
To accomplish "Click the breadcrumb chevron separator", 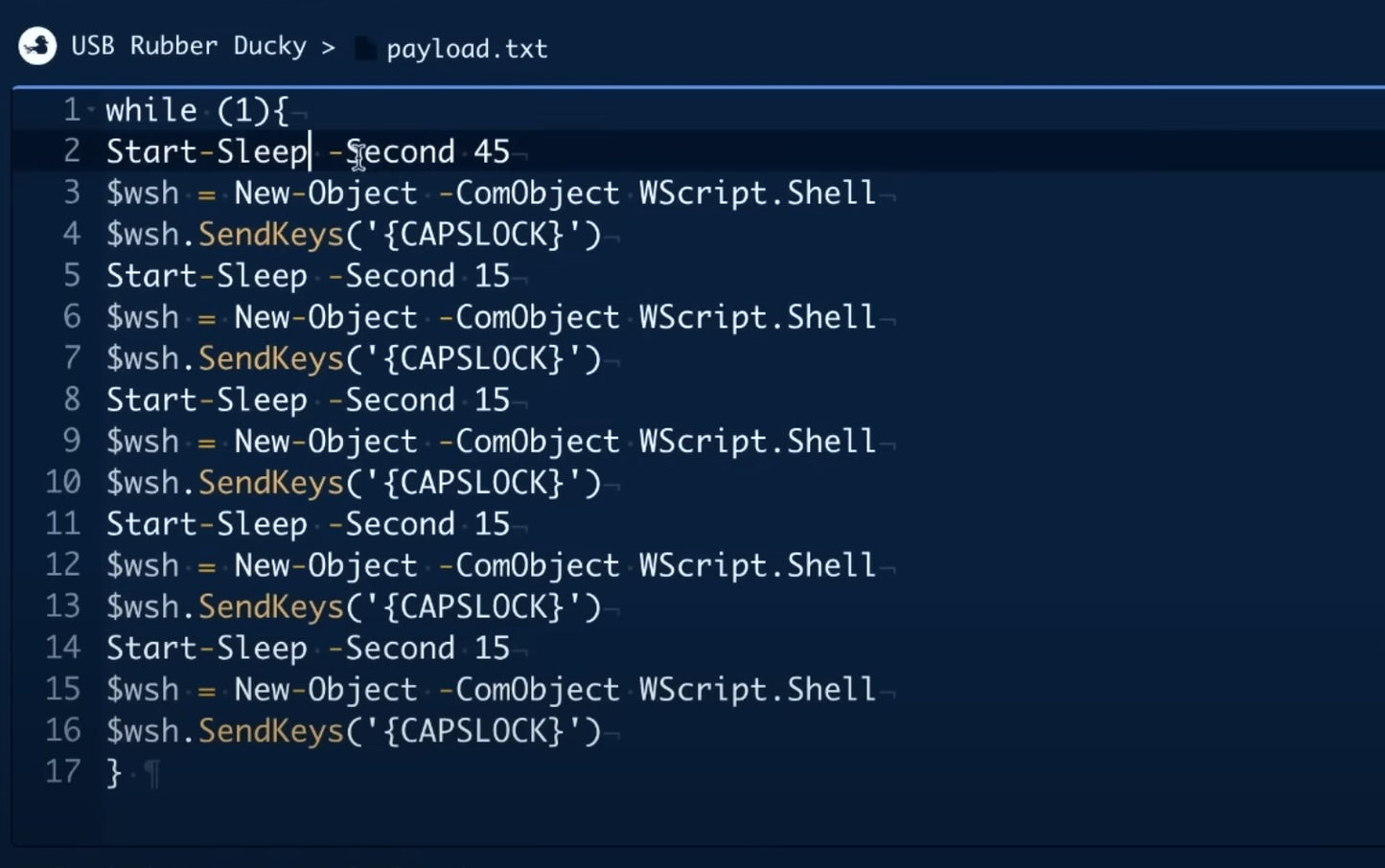I will point(329,47).
